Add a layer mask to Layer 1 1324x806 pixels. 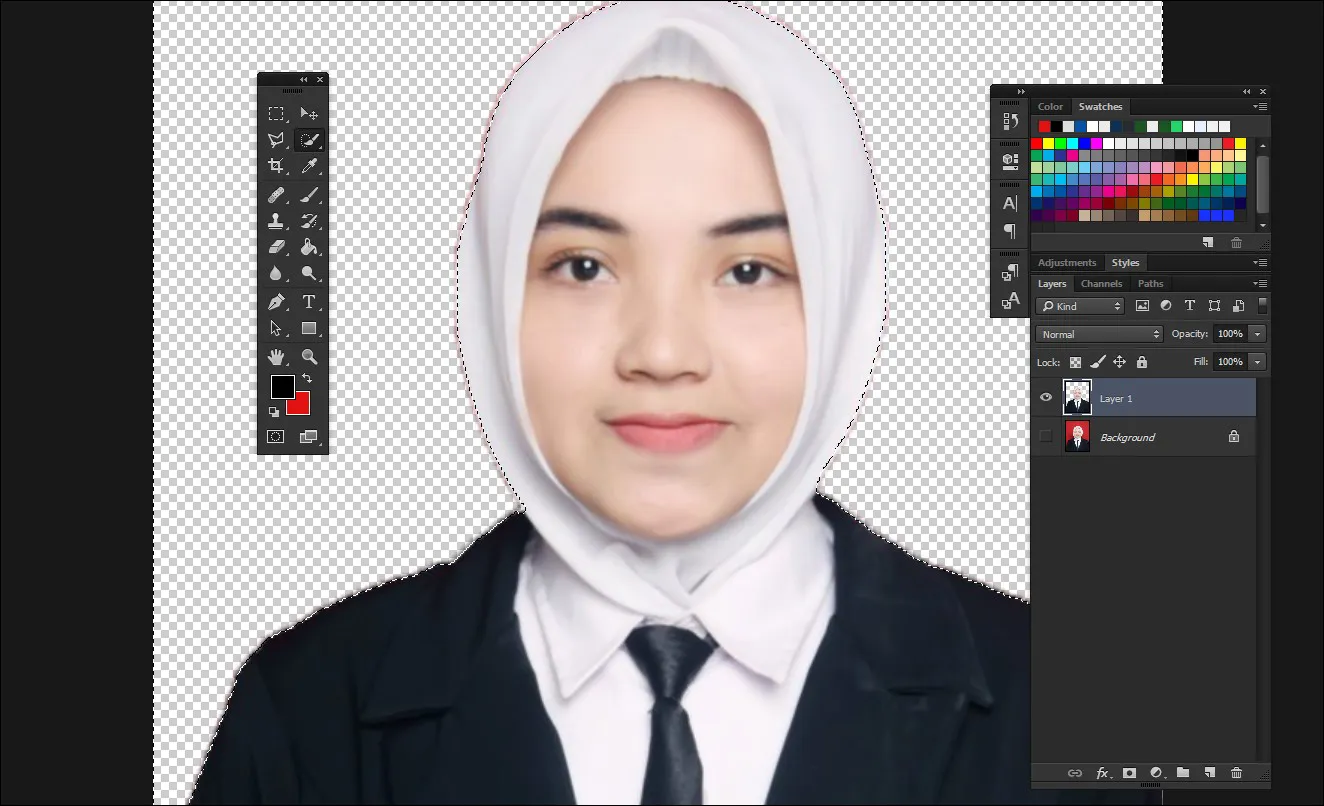coord(1129,772)
